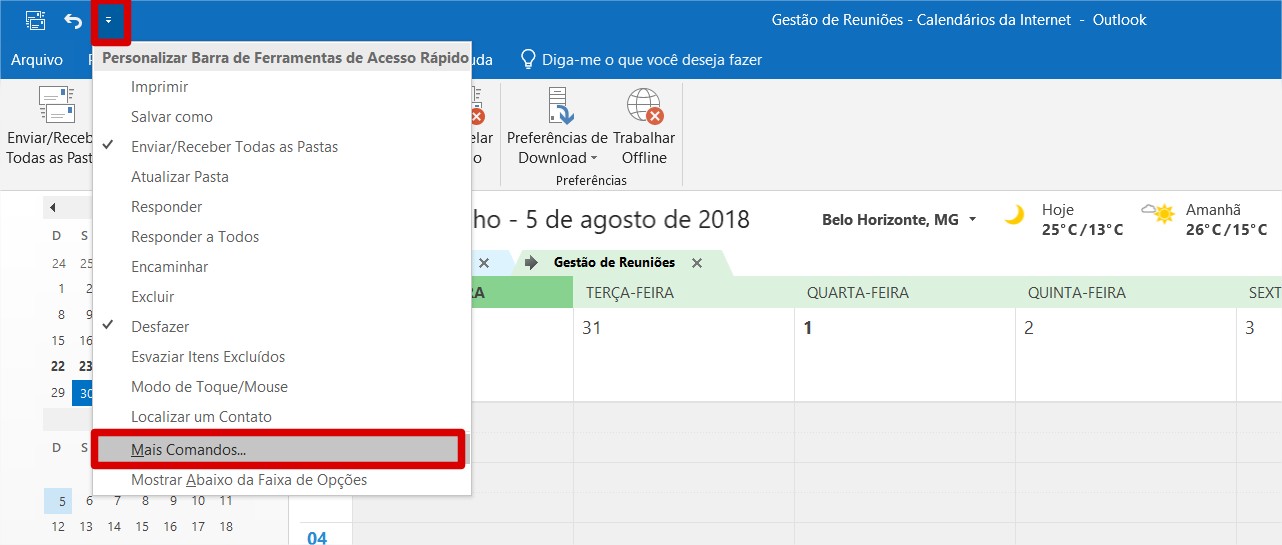This screenshot has height=545, width=1282.
Task: Select day 2 in the calendar grid
Action: (x=1126, y=354)
